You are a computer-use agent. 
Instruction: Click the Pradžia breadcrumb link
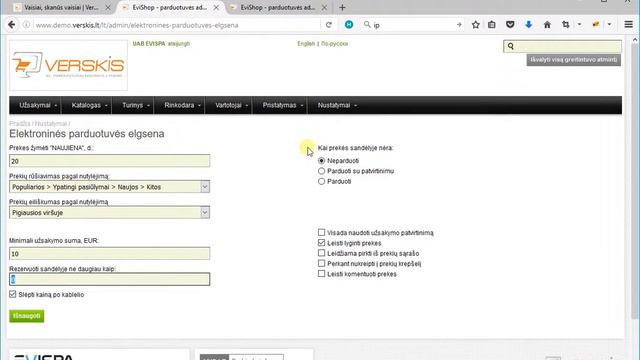[20, 123]
